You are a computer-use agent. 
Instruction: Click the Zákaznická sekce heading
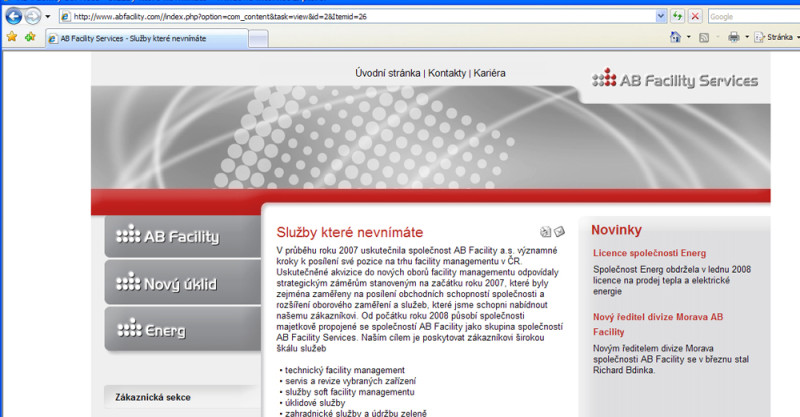point(153,397)
